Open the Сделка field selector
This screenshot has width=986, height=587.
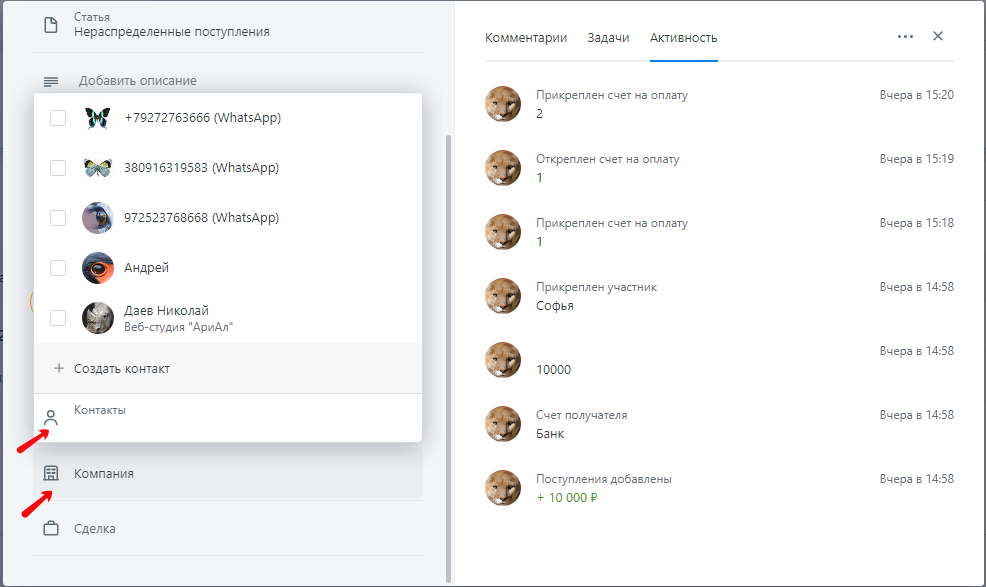pyautogui.click(x=228, y=528)
